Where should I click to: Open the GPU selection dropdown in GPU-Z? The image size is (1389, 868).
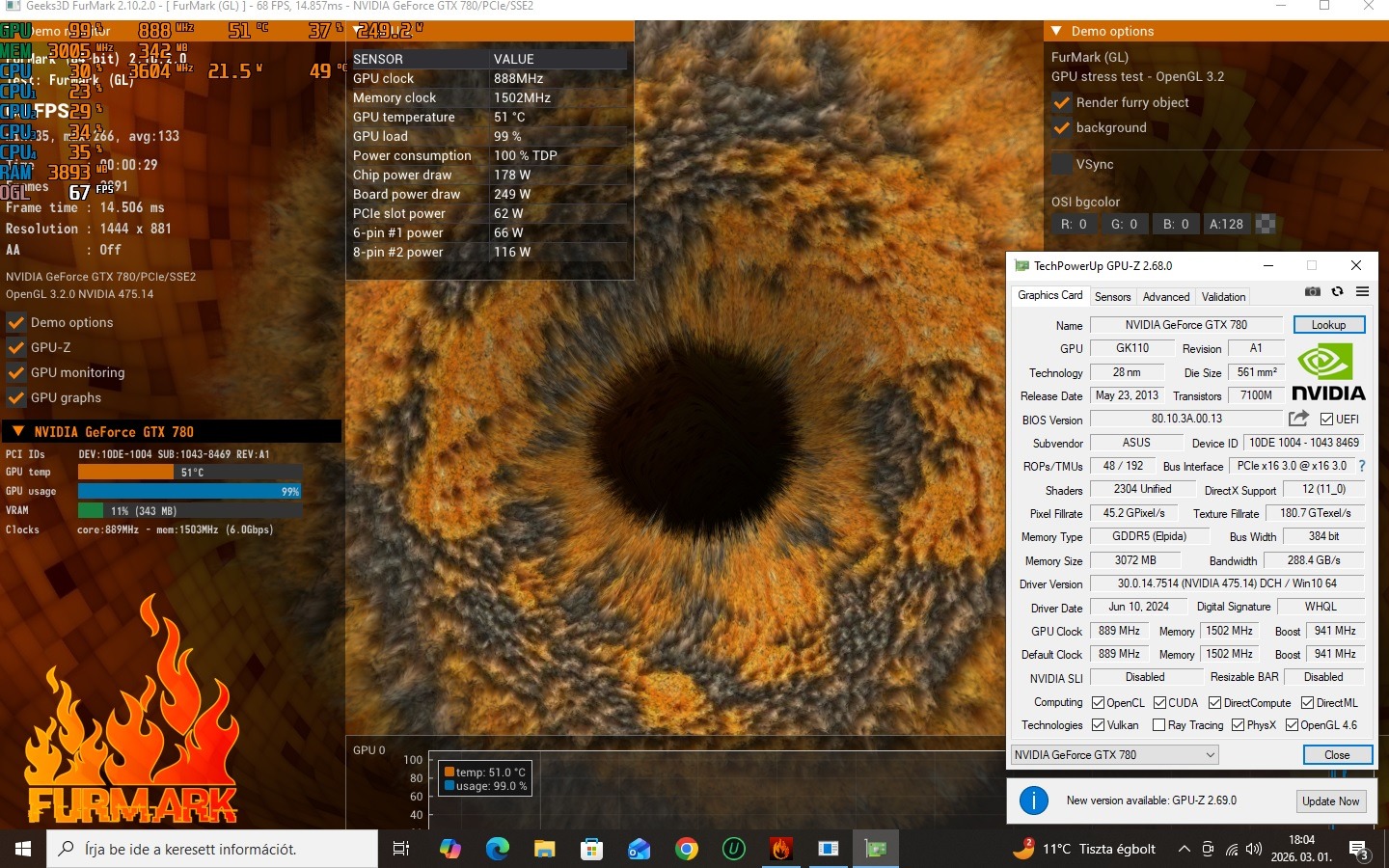click(1115, 755)
